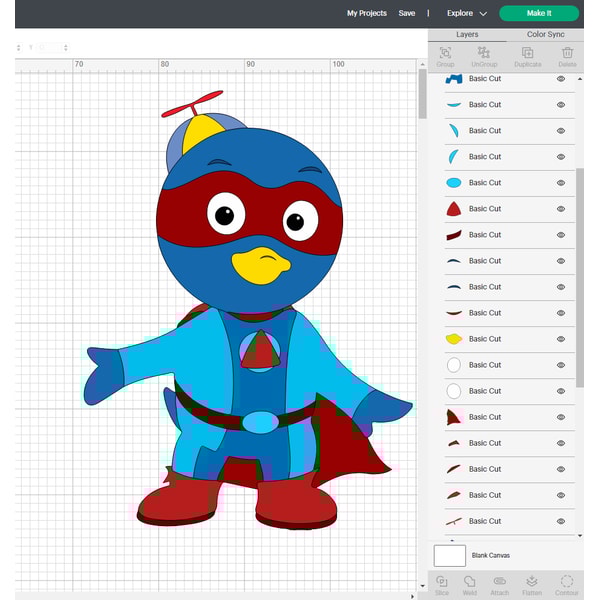Select the dark red cape layer thumbnail

454,417
